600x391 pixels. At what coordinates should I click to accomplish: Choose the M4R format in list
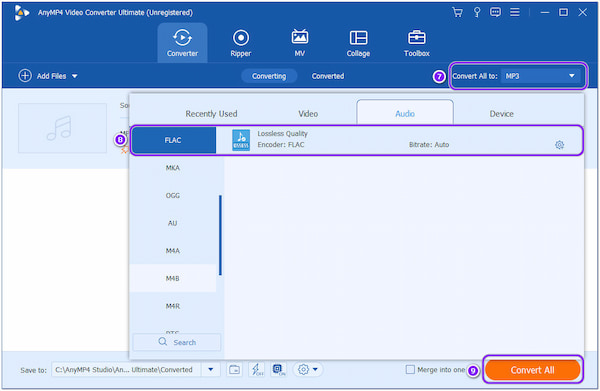[173, 306]
